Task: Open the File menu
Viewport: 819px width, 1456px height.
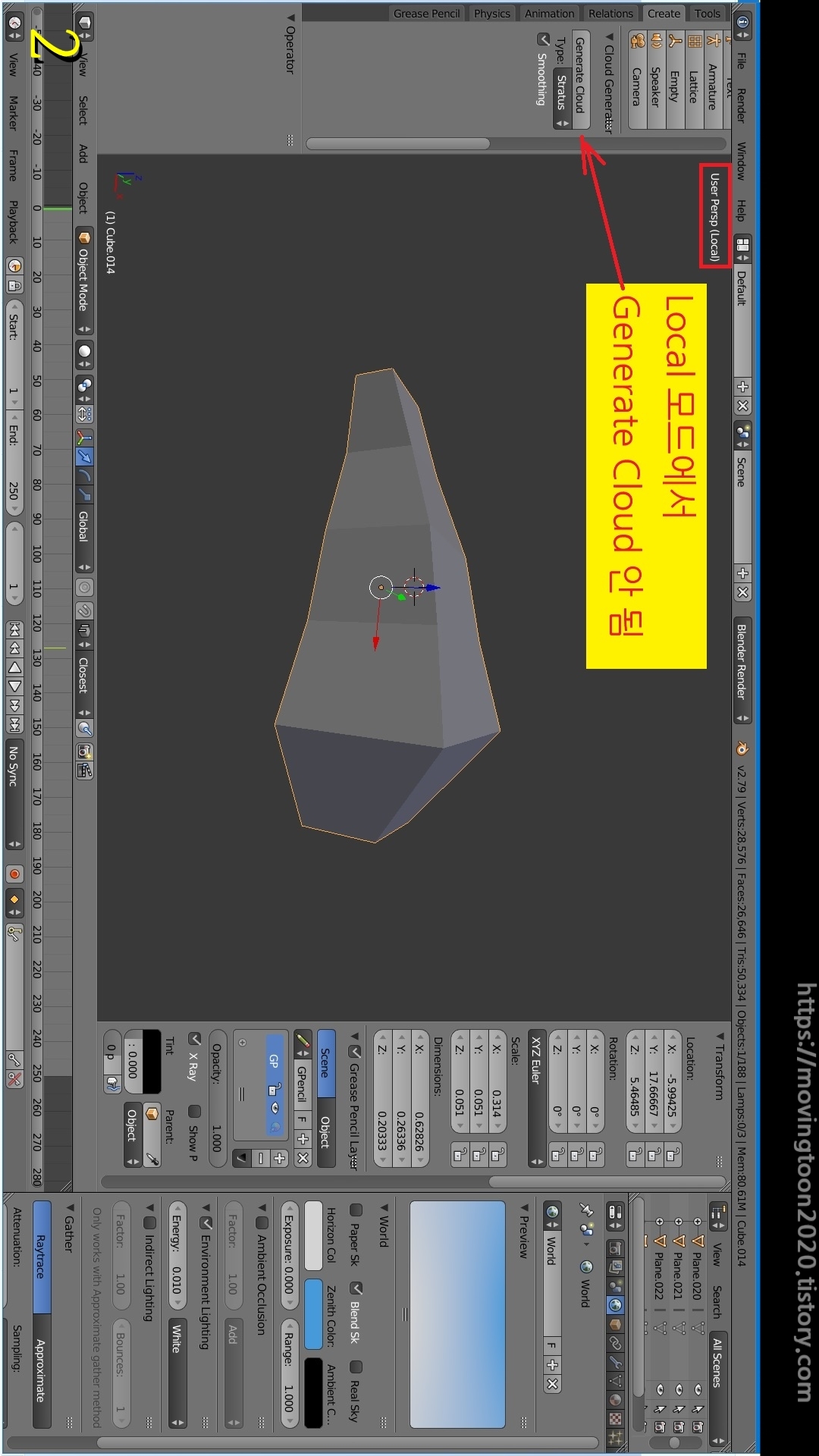Action: click(x=742, y=60)
